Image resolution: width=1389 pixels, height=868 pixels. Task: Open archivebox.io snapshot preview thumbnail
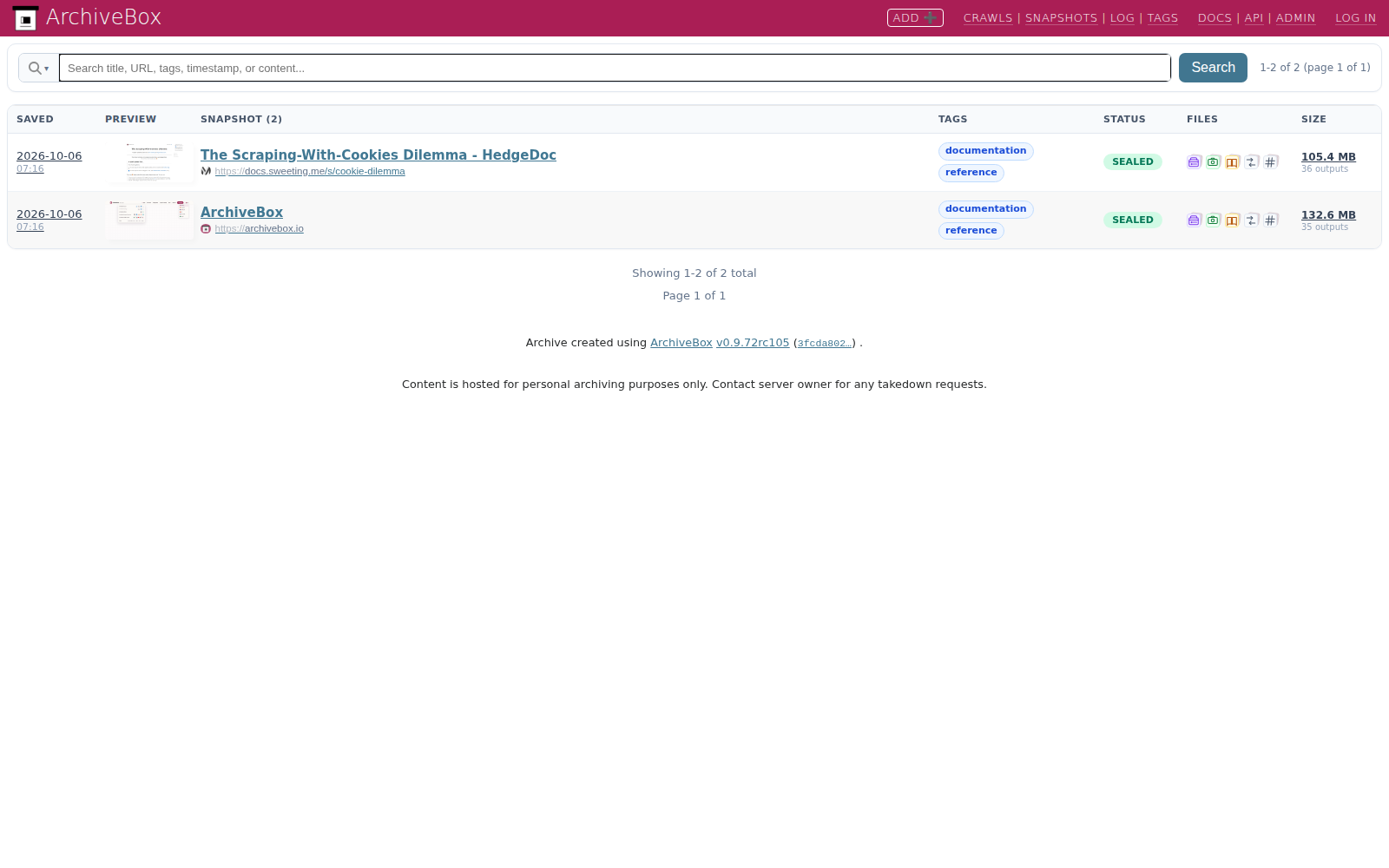(149, 220)
